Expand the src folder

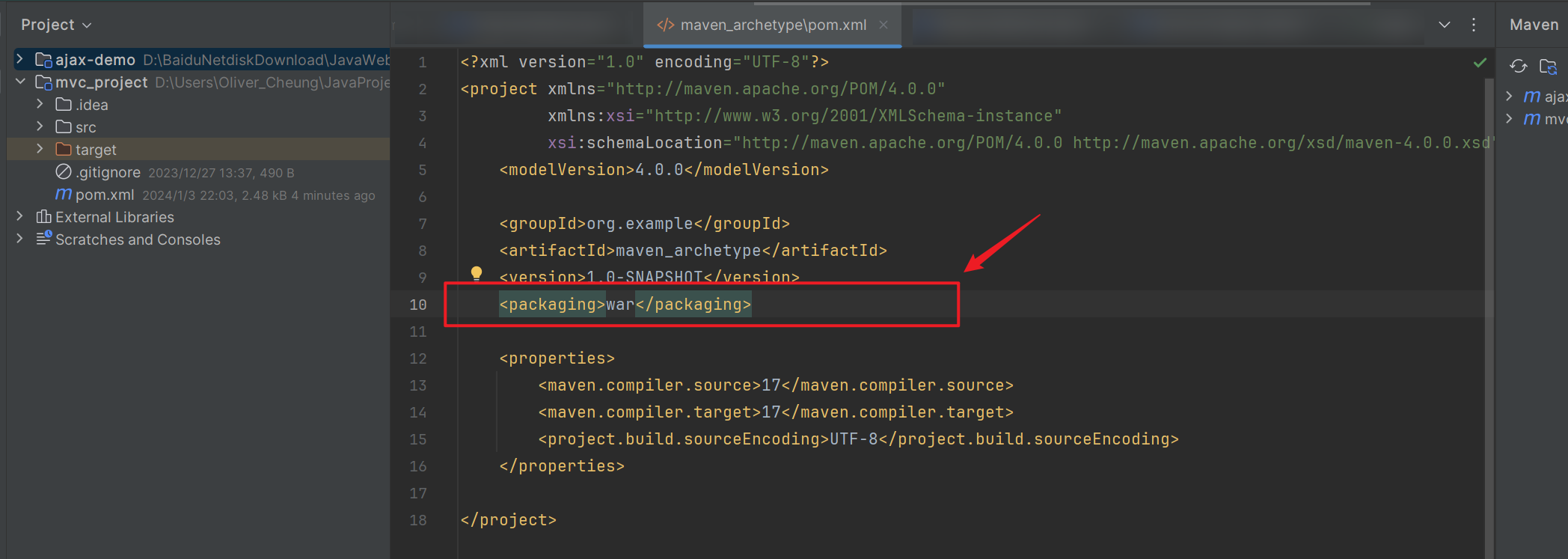click(40, 126)
